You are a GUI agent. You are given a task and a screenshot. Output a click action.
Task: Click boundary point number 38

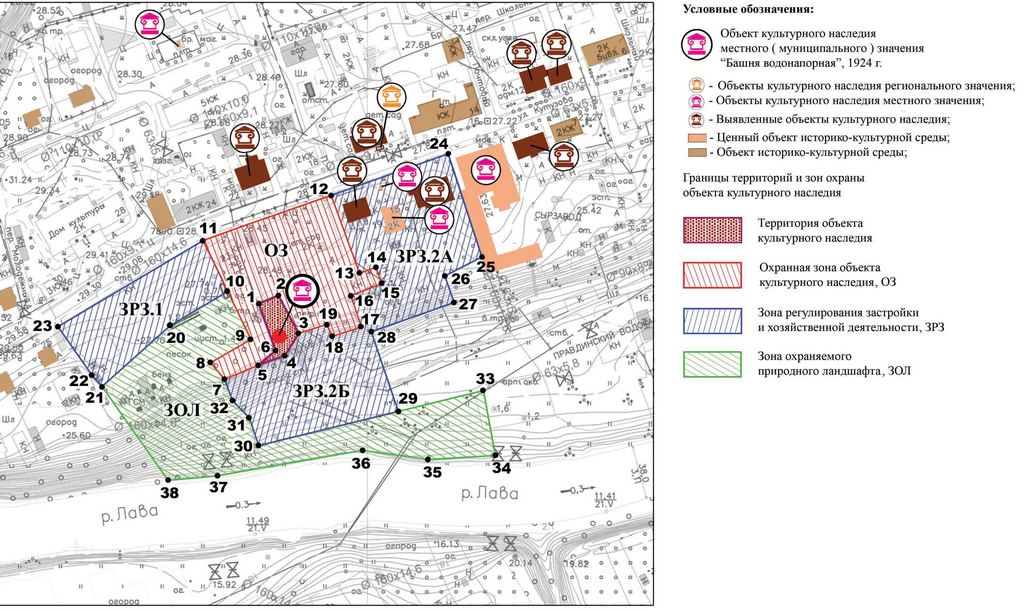click(169, 491)
